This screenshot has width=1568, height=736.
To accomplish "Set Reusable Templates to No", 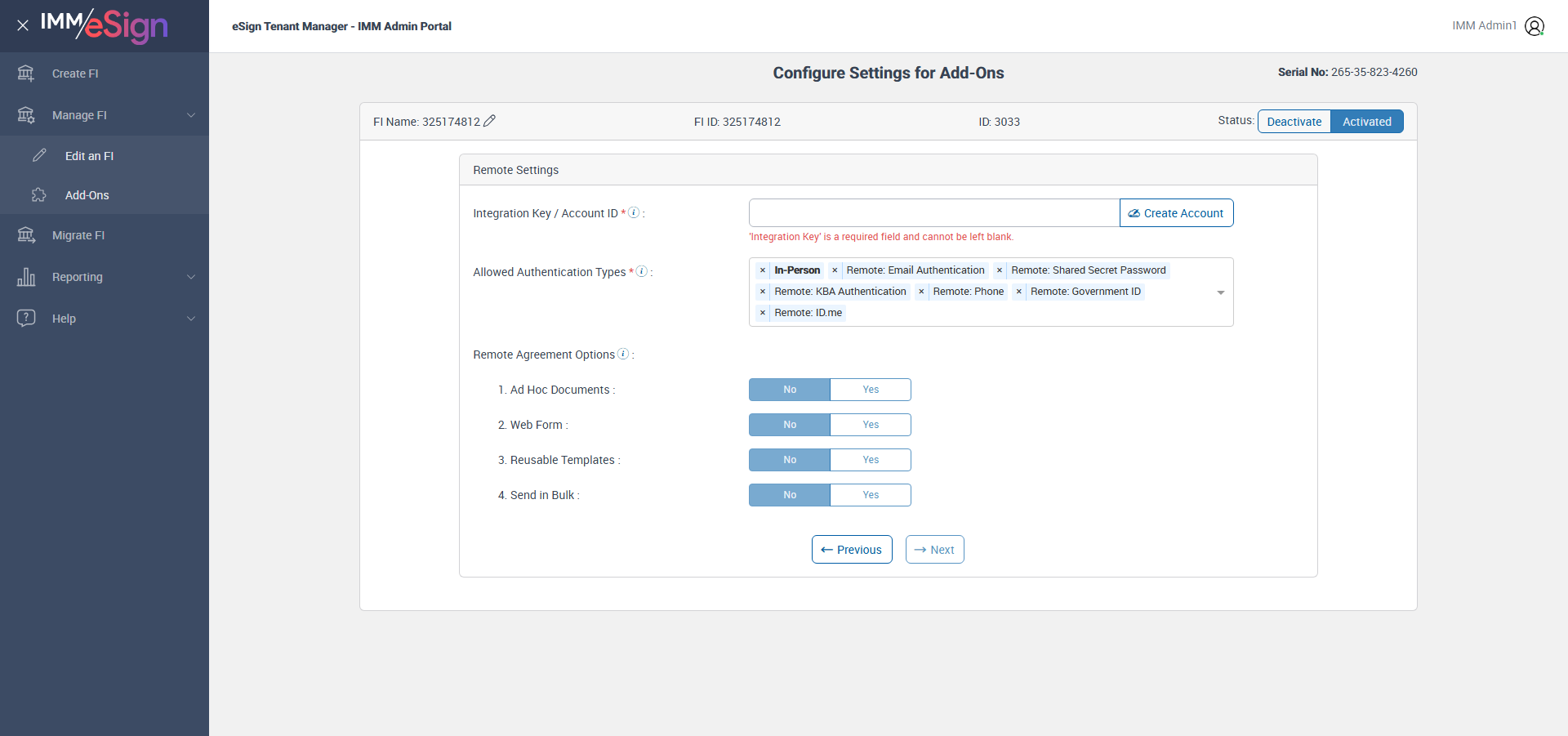I will [790, 460].
